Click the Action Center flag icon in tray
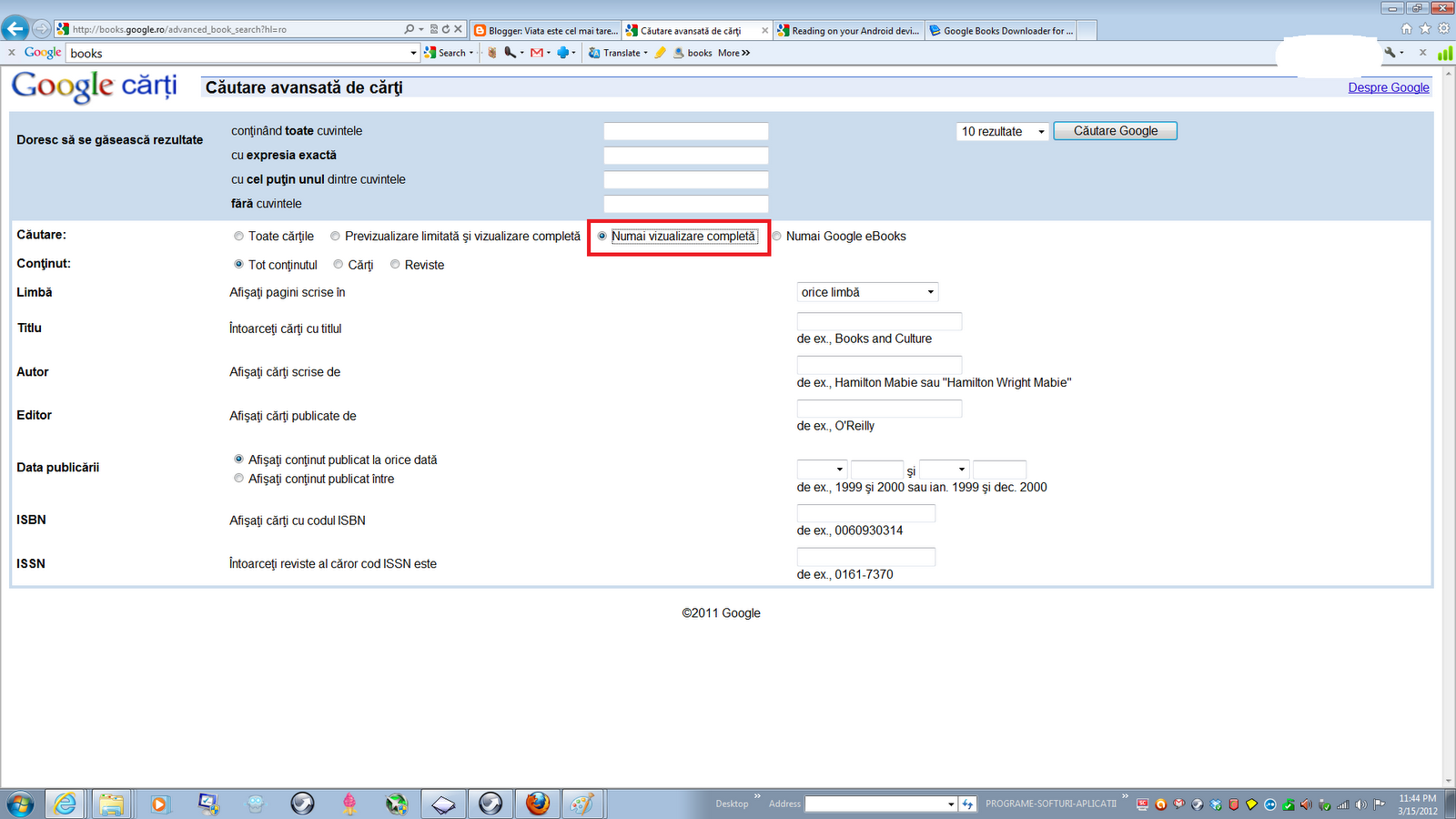Image resolution: width=1456 pixels, height=819 pixels. click(x=1380, y=804)
